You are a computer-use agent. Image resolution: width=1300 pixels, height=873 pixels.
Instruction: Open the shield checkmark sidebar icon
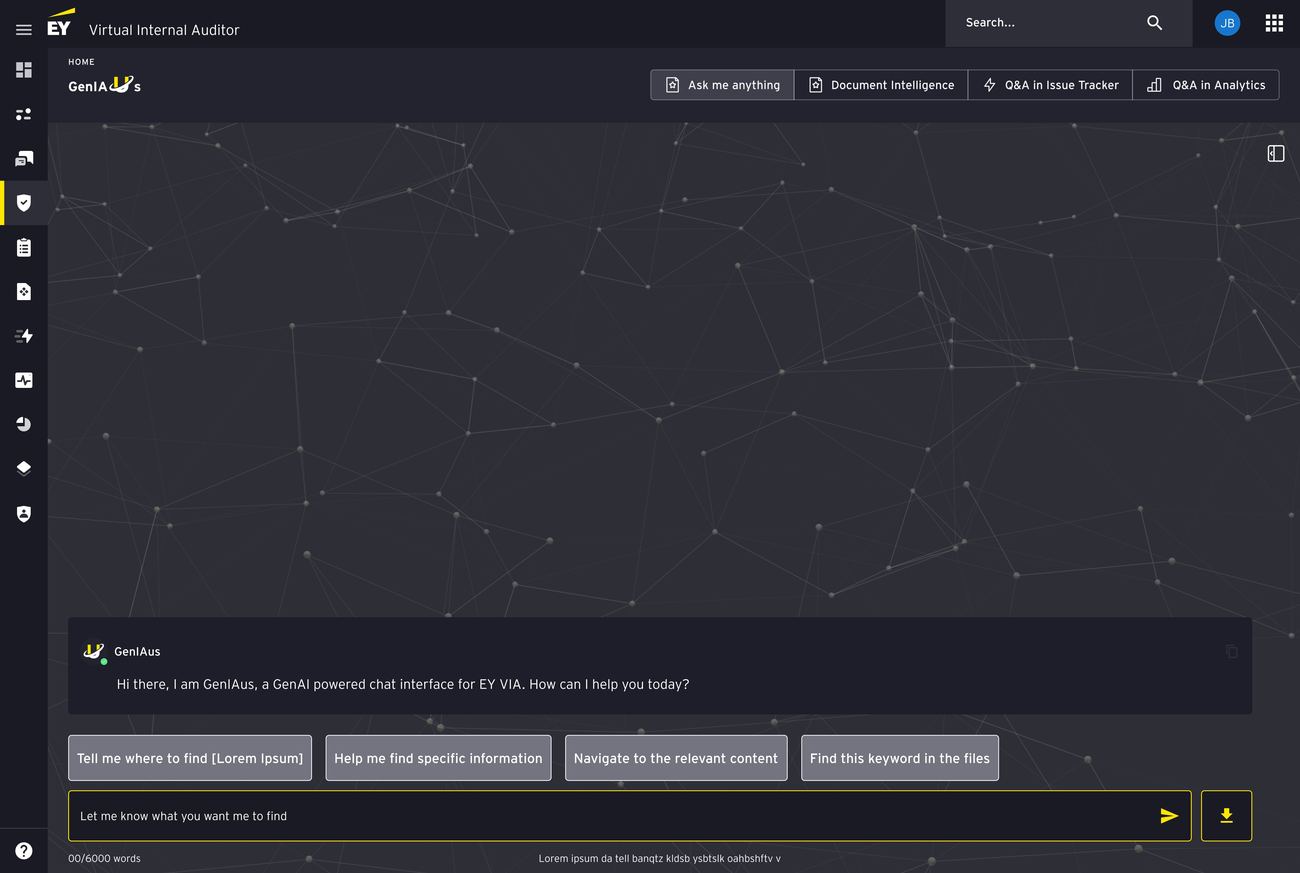[24, 203]
